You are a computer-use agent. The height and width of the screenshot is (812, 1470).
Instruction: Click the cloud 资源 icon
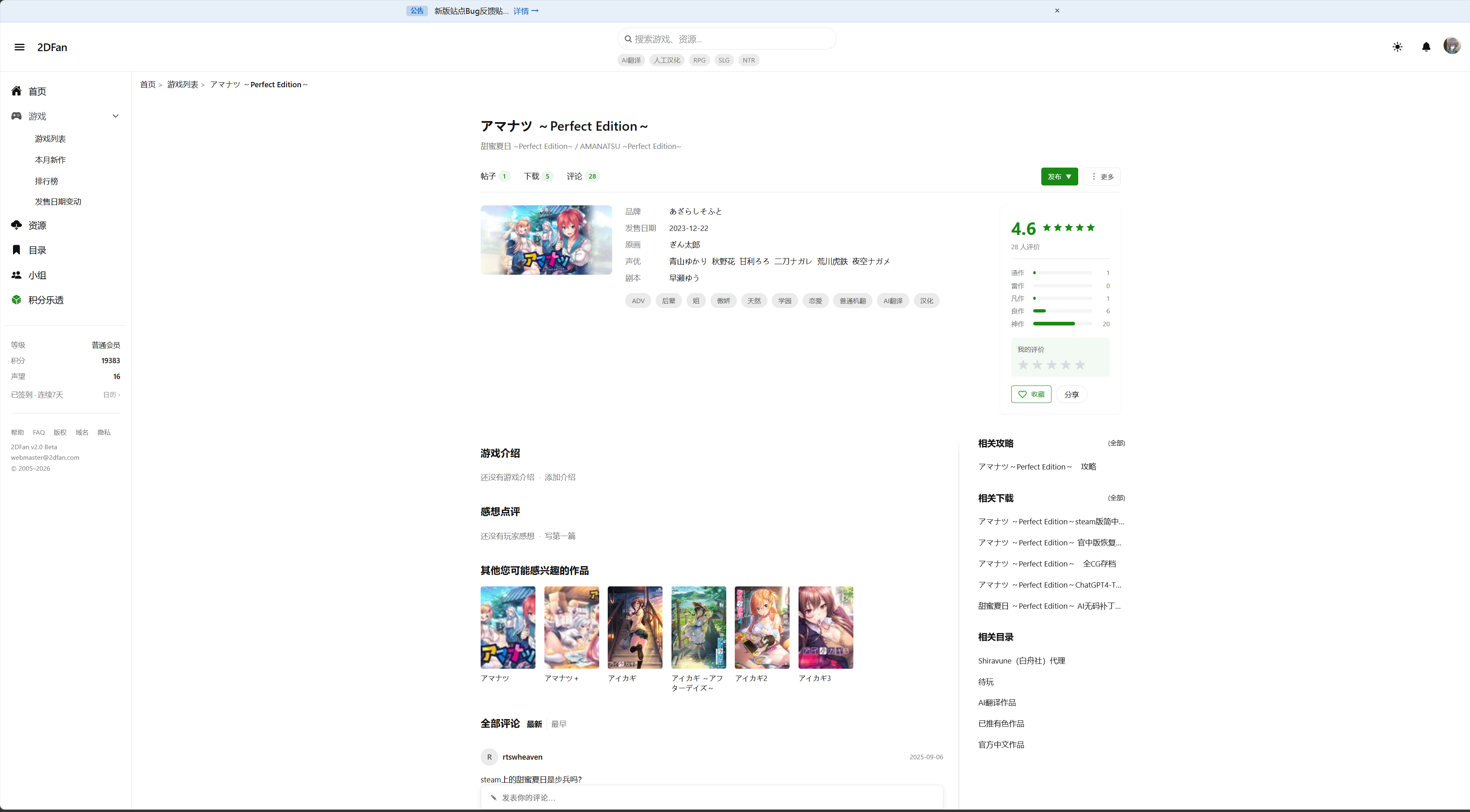[x=17, y=225]
